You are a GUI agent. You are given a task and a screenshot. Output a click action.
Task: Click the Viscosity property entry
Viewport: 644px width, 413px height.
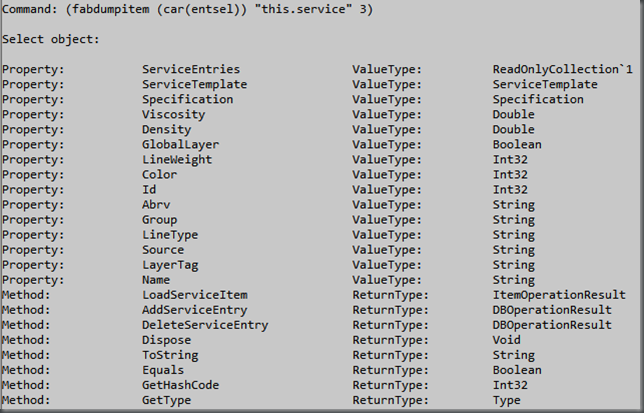coord(173,115)
